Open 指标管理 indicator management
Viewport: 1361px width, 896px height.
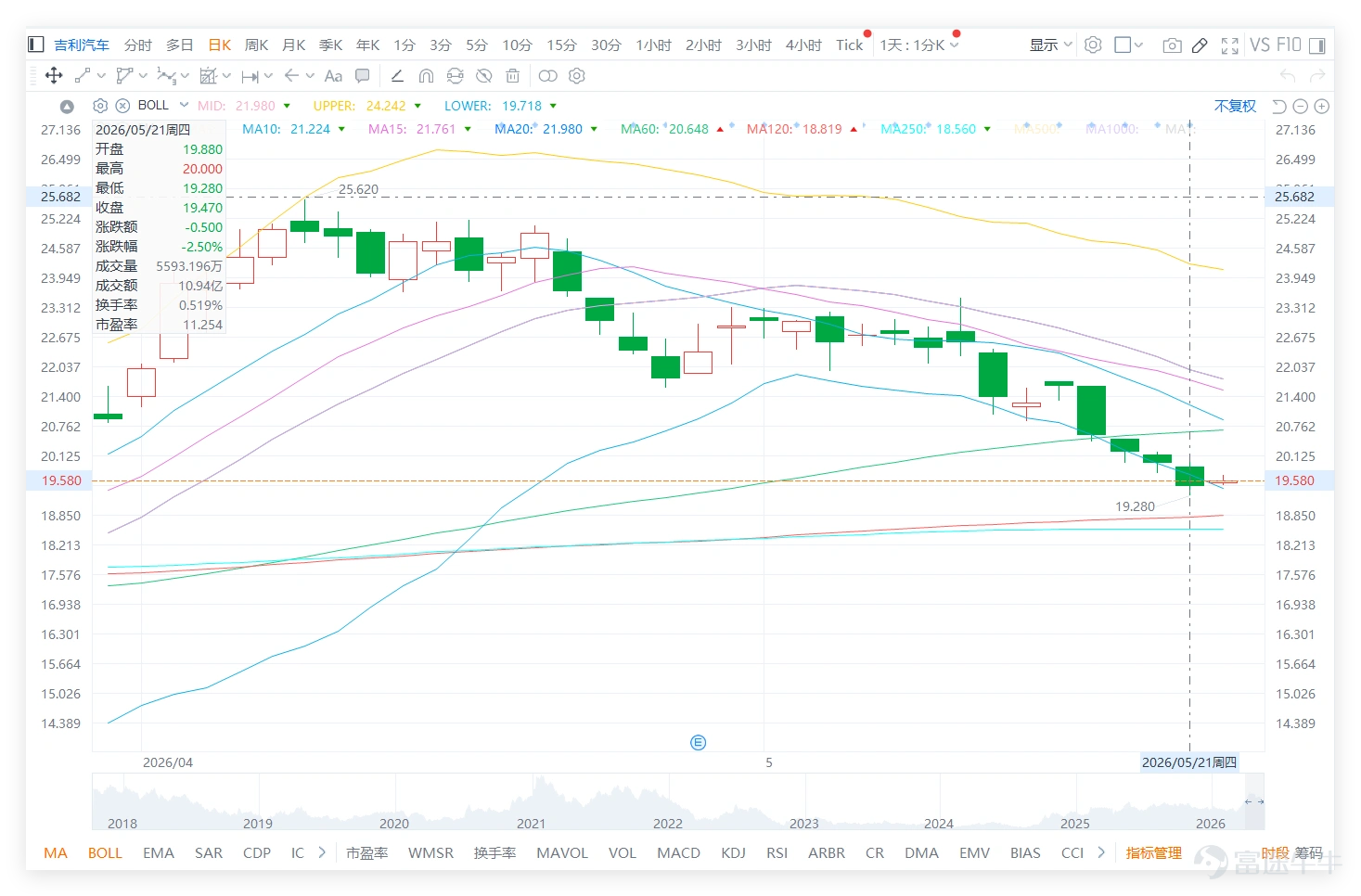click(x=1153, y=852)
